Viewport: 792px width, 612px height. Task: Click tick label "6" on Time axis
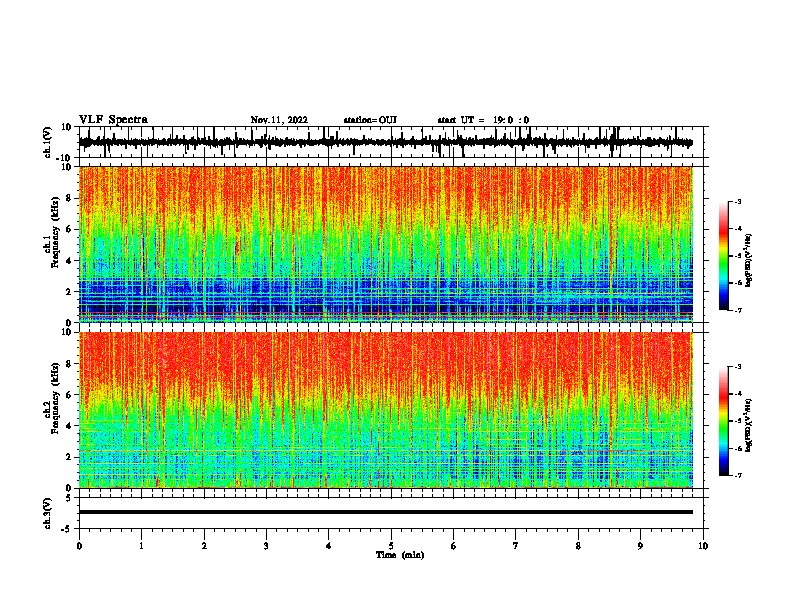point(454,546)
